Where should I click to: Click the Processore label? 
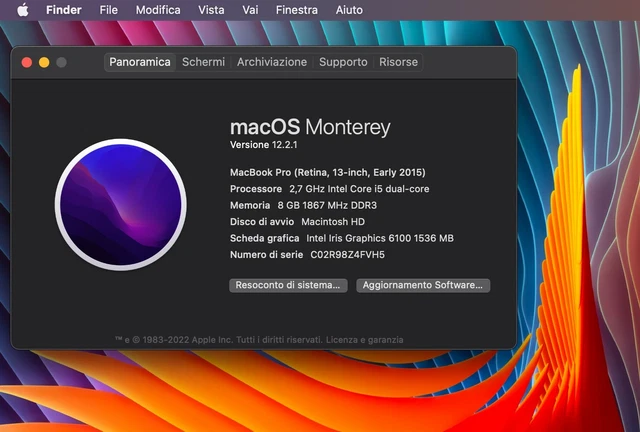coord(256,189)
